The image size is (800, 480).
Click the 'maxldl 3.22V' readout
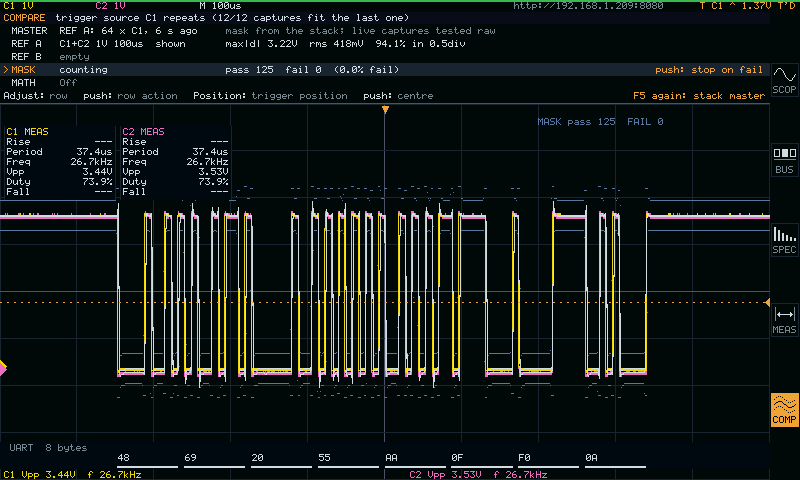coord(261,44)
